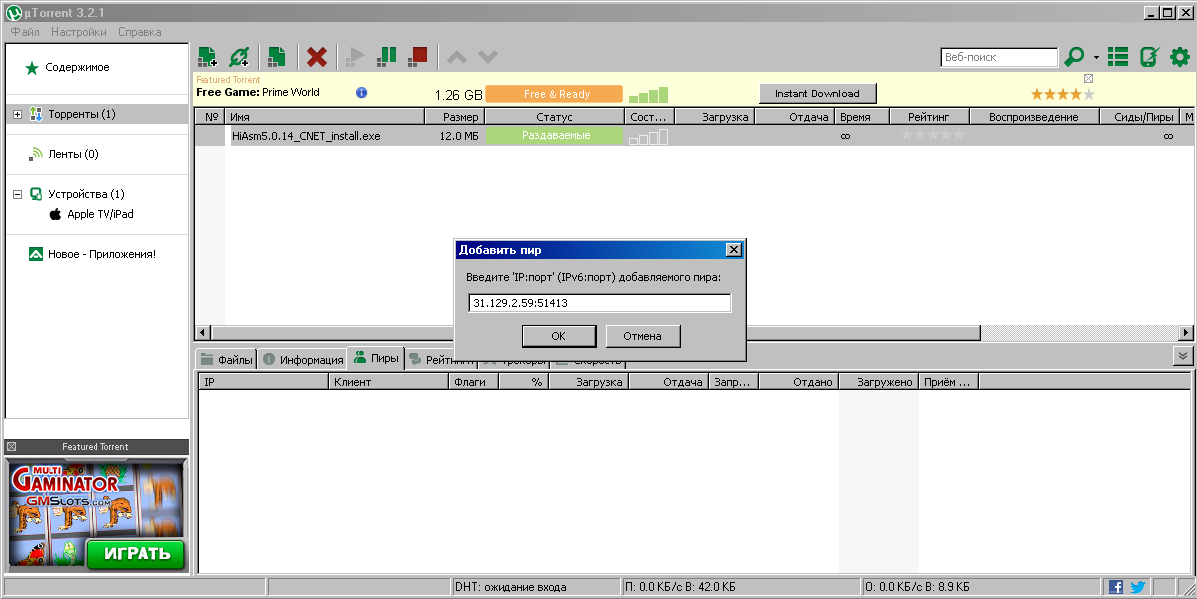Viewport: 1197px width, 599px height.
Task: Click the IP:port input field
Action: click(599, 303)
